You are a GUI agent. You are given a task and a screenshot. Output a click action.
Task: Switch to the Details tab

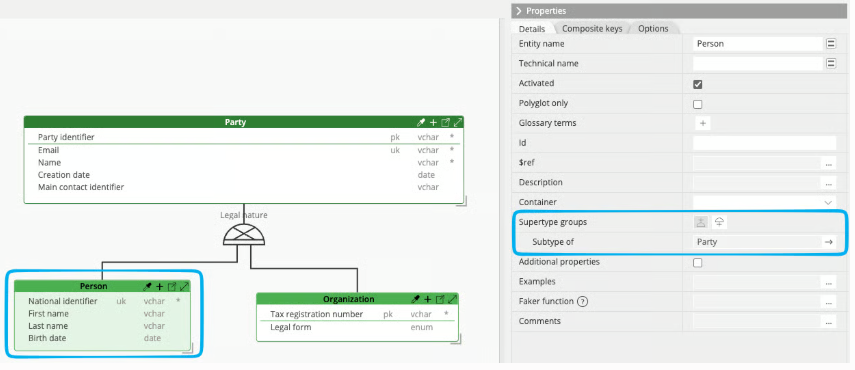tap(532, 29)
